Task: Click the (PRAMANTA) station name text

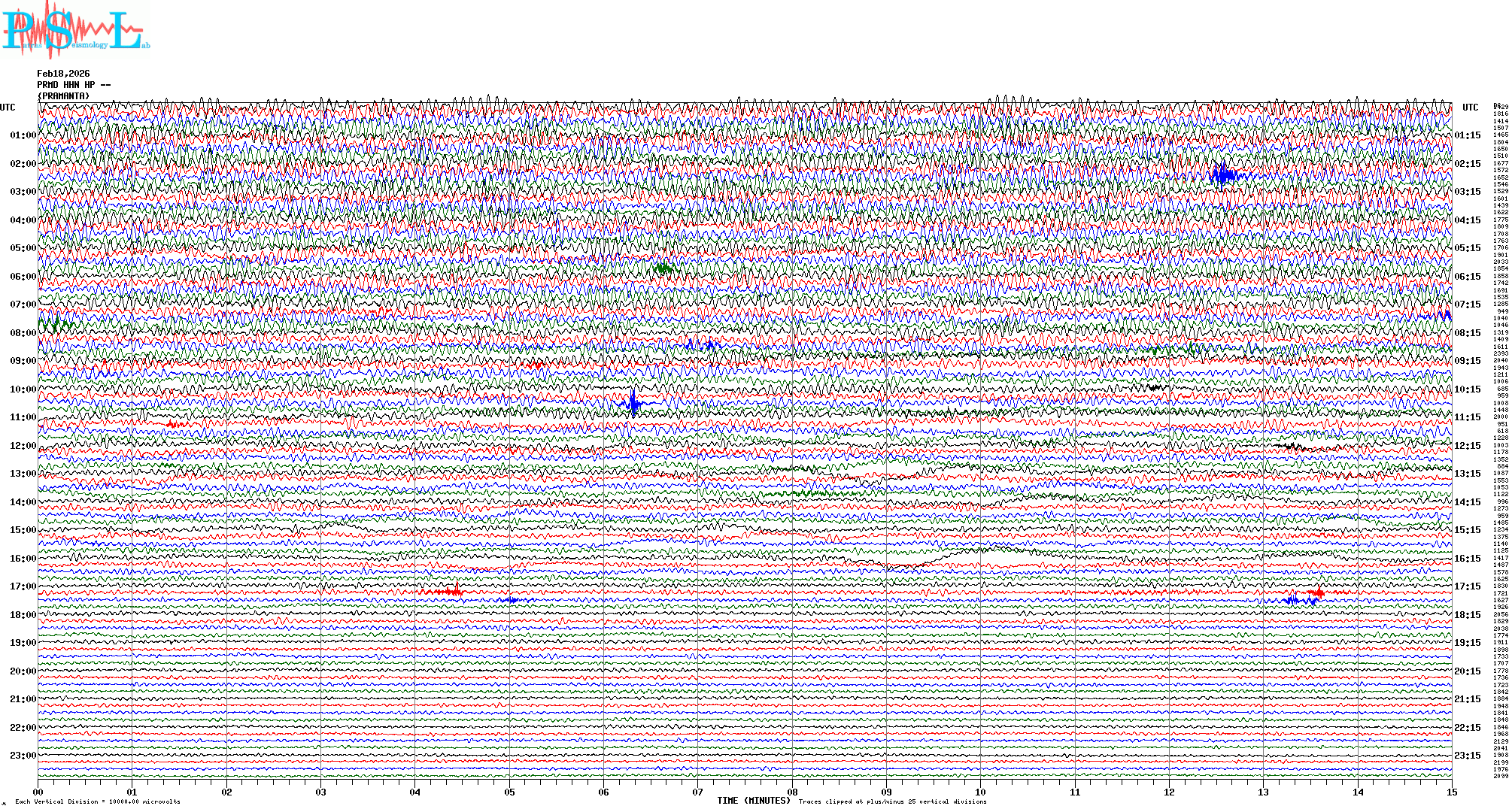Action: pos(63,96)
